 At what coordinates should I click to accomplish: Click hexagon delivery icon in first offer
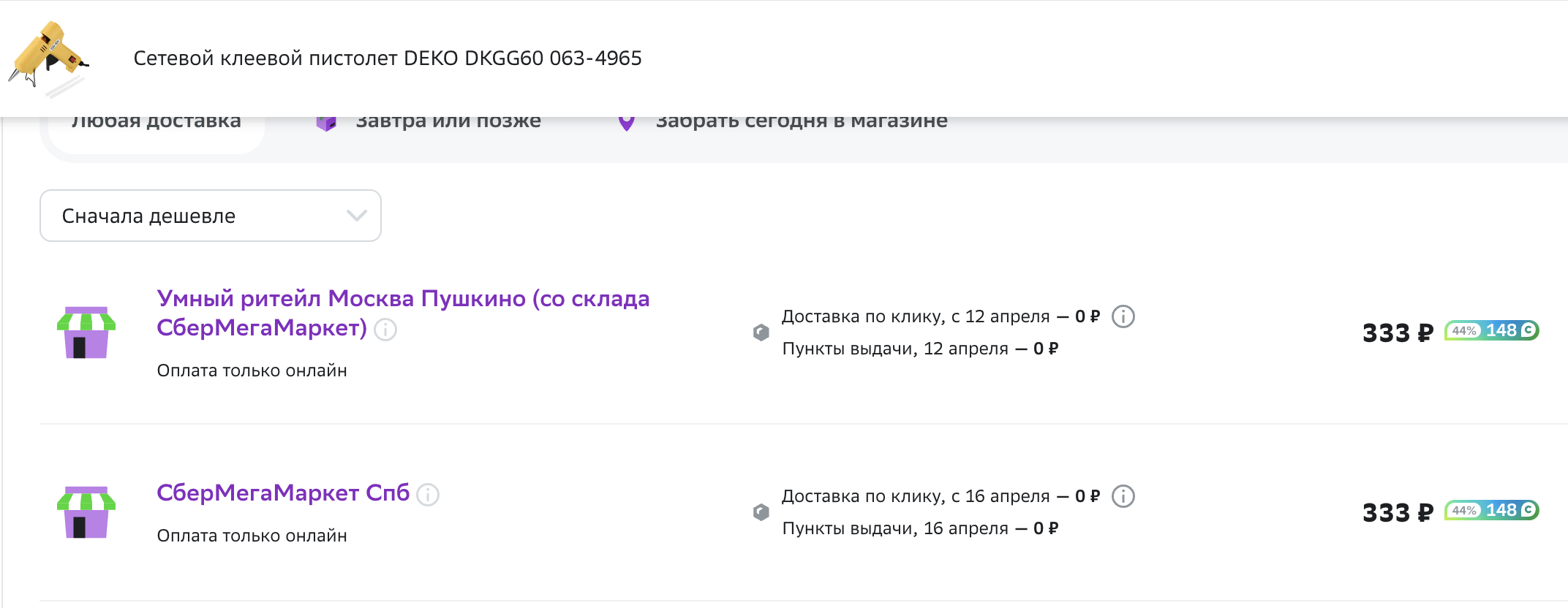761,332
